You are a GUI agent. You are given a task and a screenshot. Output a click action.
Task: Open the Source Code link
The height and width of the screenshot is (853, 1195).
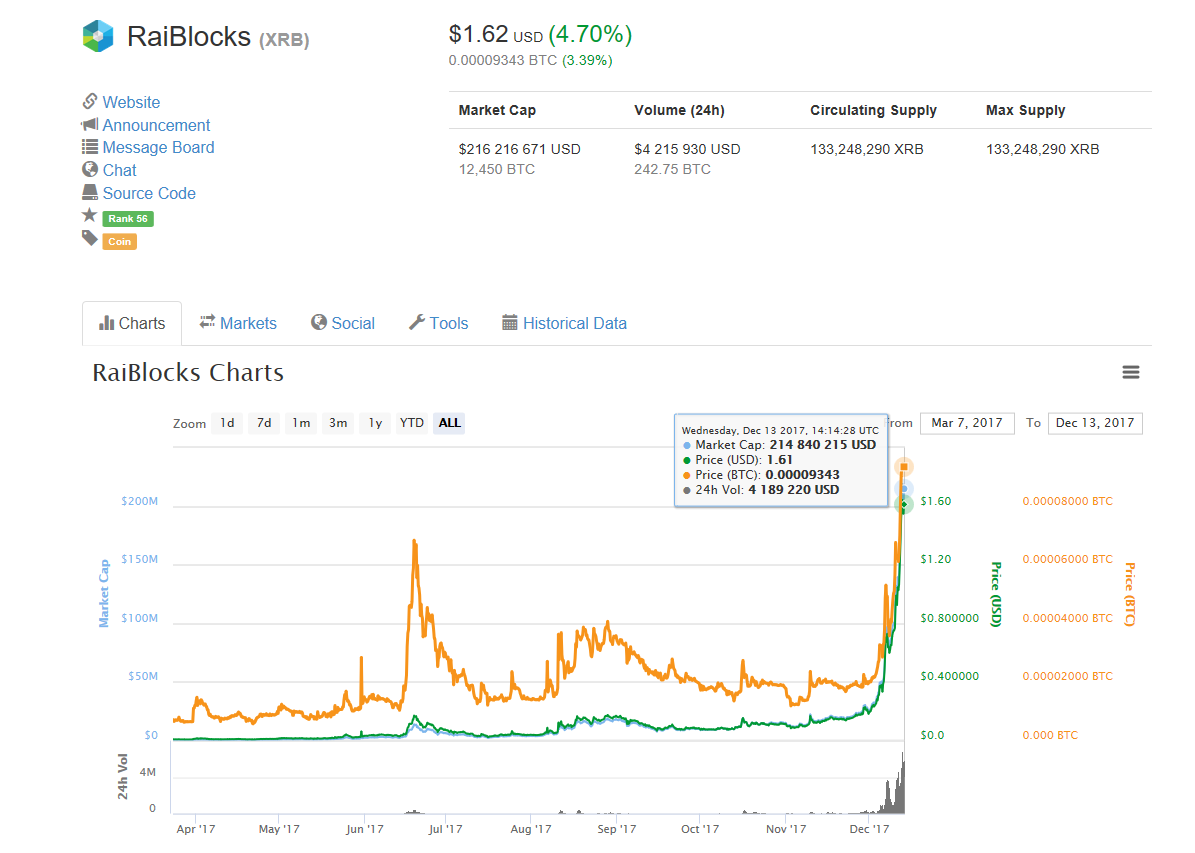click(x=149, y=193)
